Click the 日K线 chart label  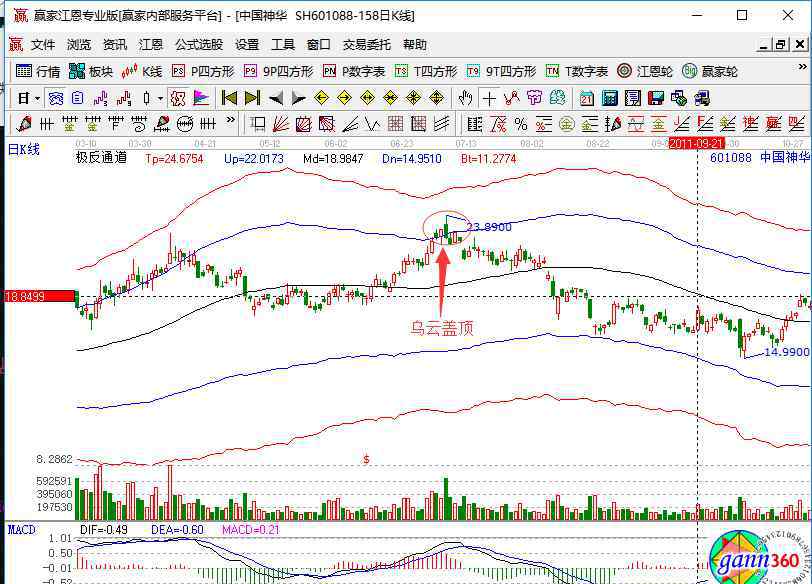point(24,150)
